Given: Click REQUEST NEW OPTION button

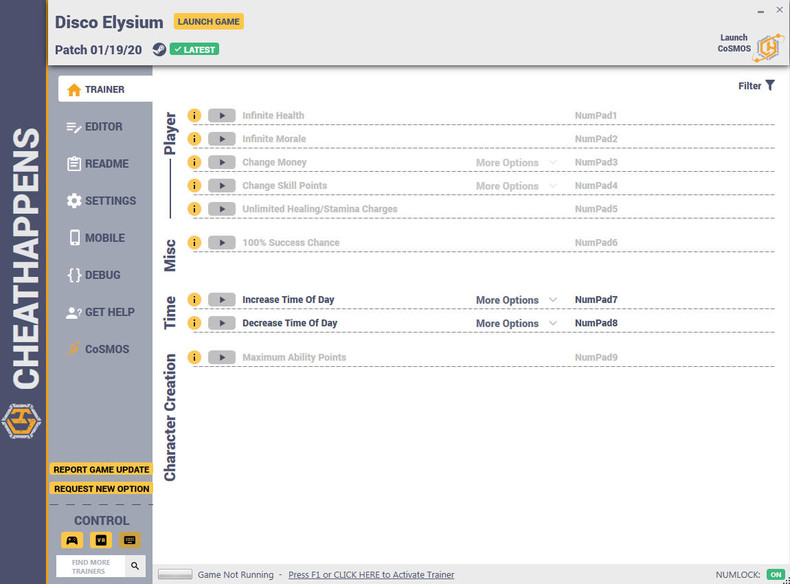Looking at the screenshot, I should 101,489.
